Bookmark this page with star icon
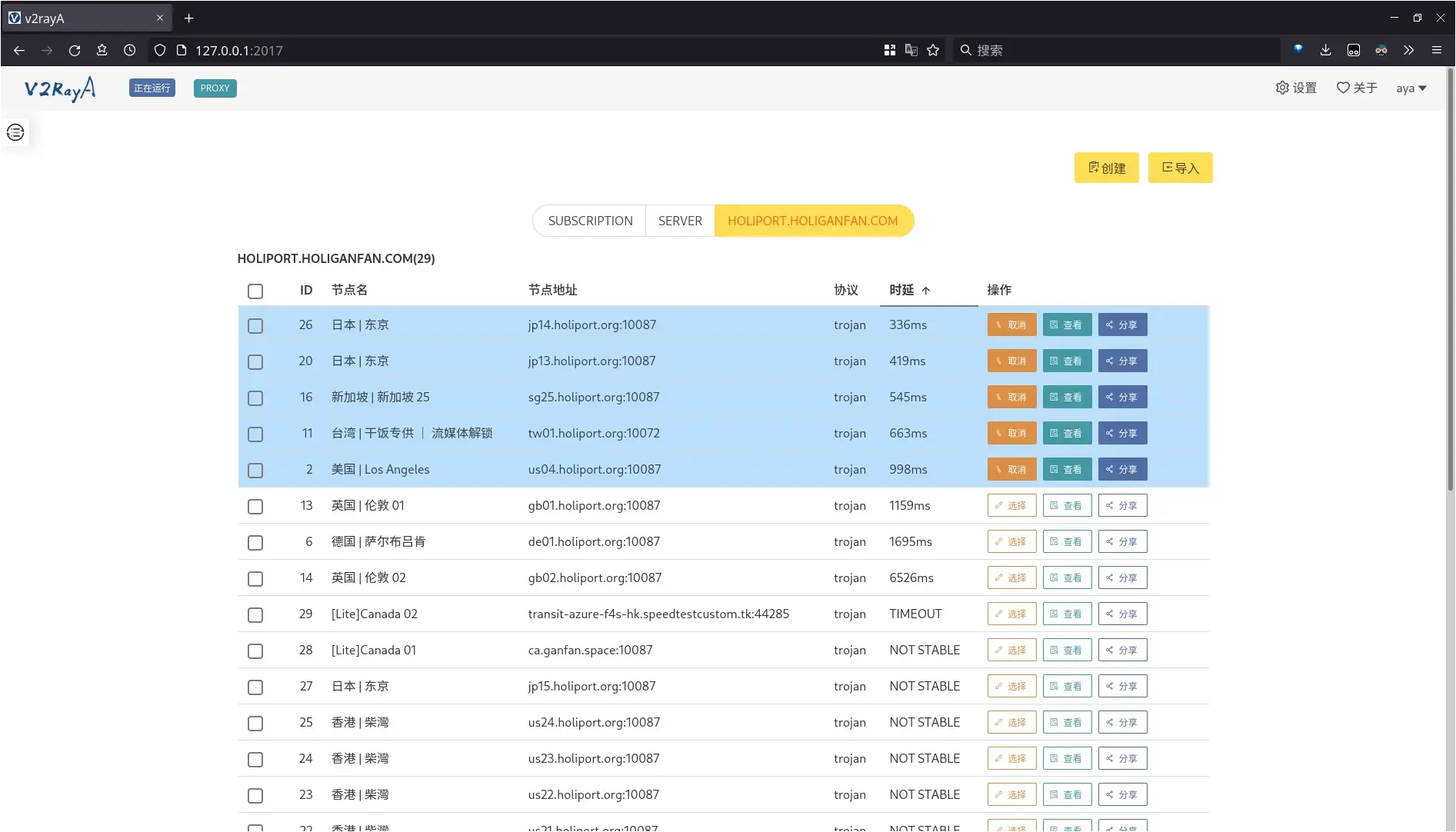The height and width of the screenshot is (832, 1456). pos(933,50)
